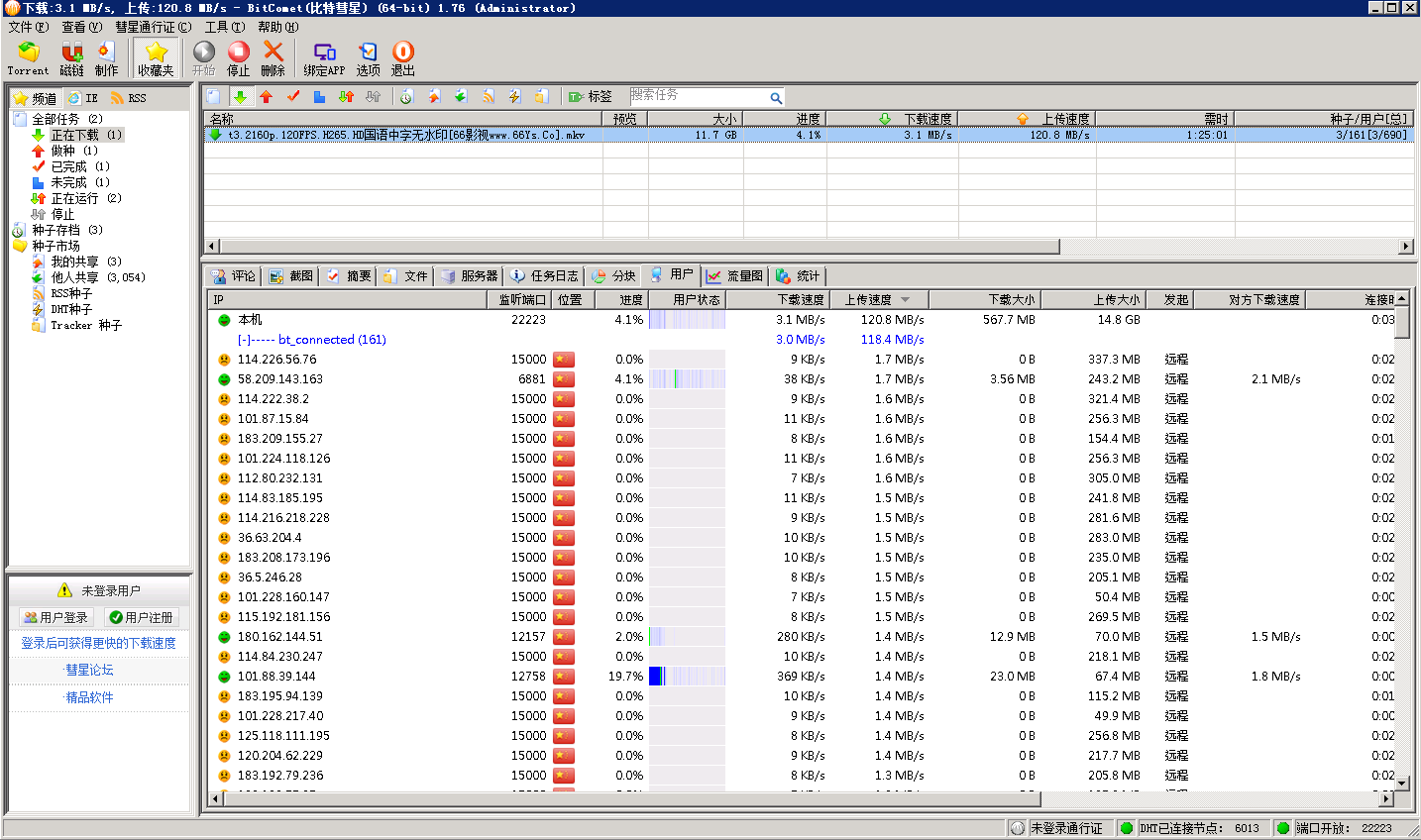Click the torrent archive clock filter icon
The height and width of the screenshot is (840, 1421).
[x=406, y=96]
